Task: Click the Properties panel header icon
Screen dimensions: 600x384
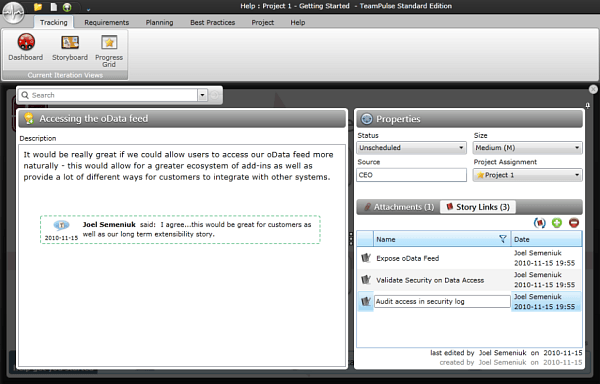Action: [x=367, y=119]
